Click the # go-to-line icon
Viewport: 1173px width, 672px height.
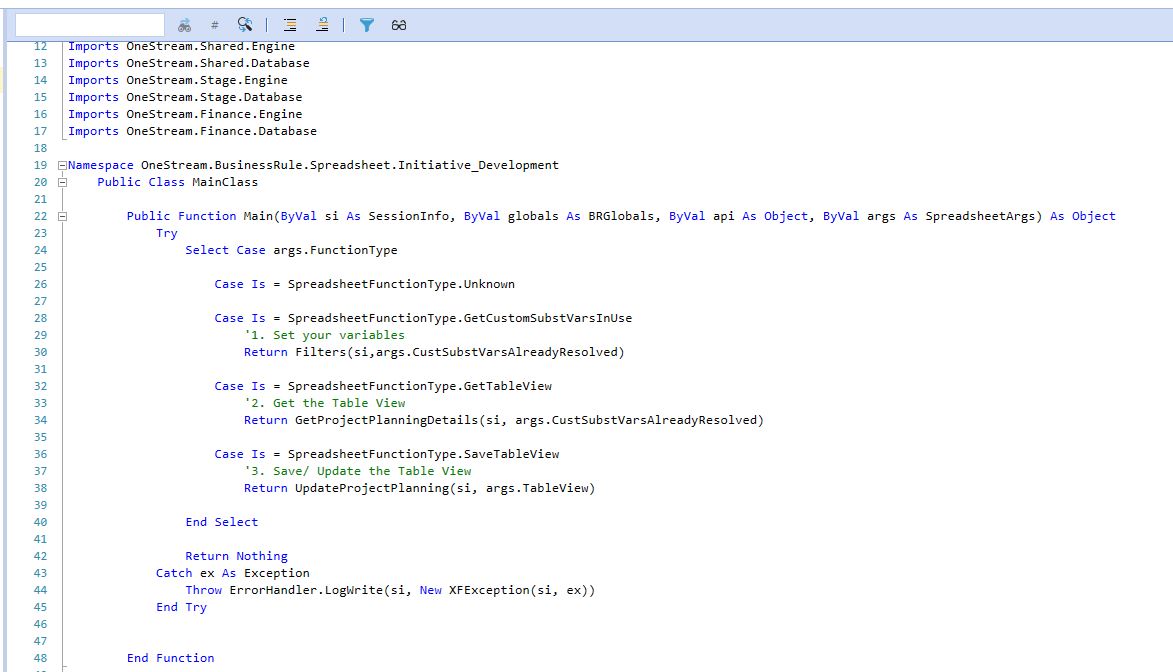click(x=213, y=25)
